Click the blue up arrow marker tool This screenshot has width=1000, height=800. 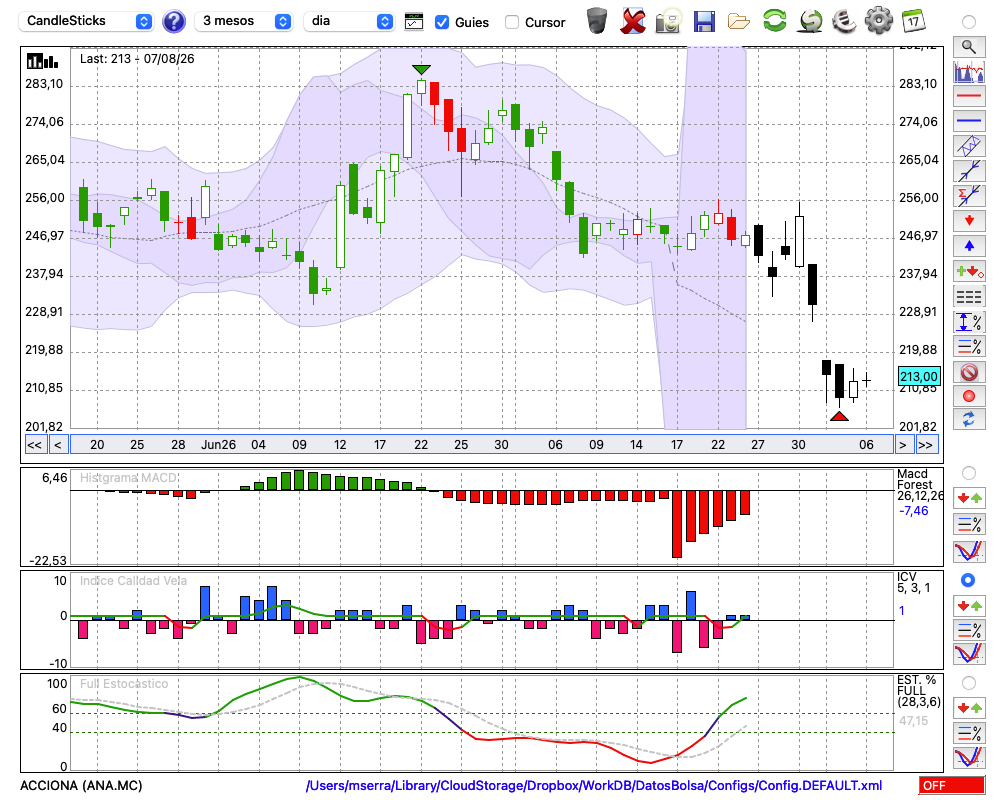(x=969, y=246)
